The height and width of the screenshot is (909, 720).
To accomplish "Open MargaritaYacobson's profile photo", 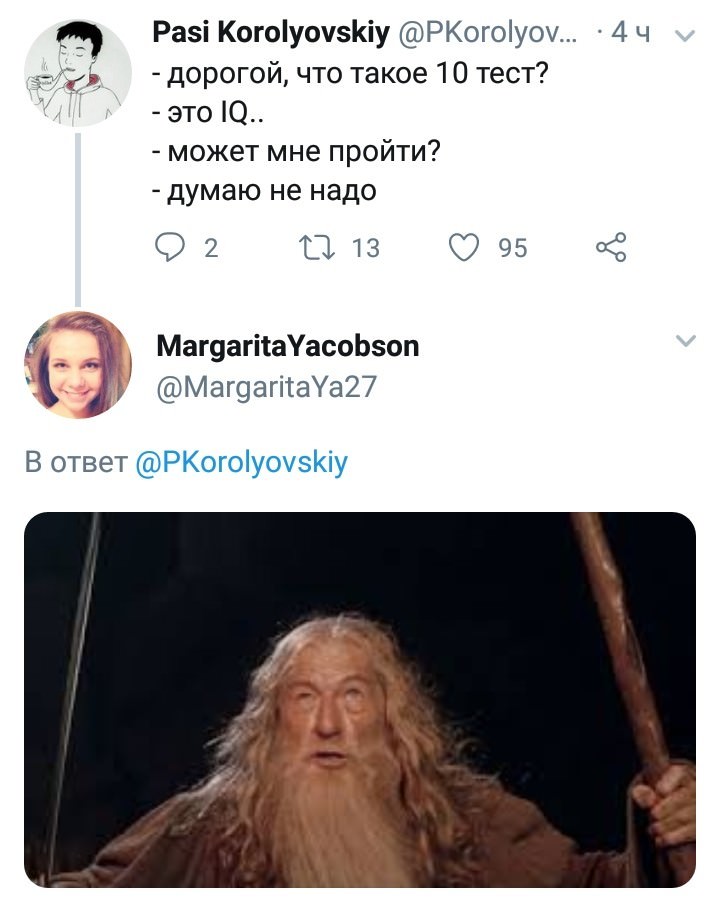I will point(78,364).
